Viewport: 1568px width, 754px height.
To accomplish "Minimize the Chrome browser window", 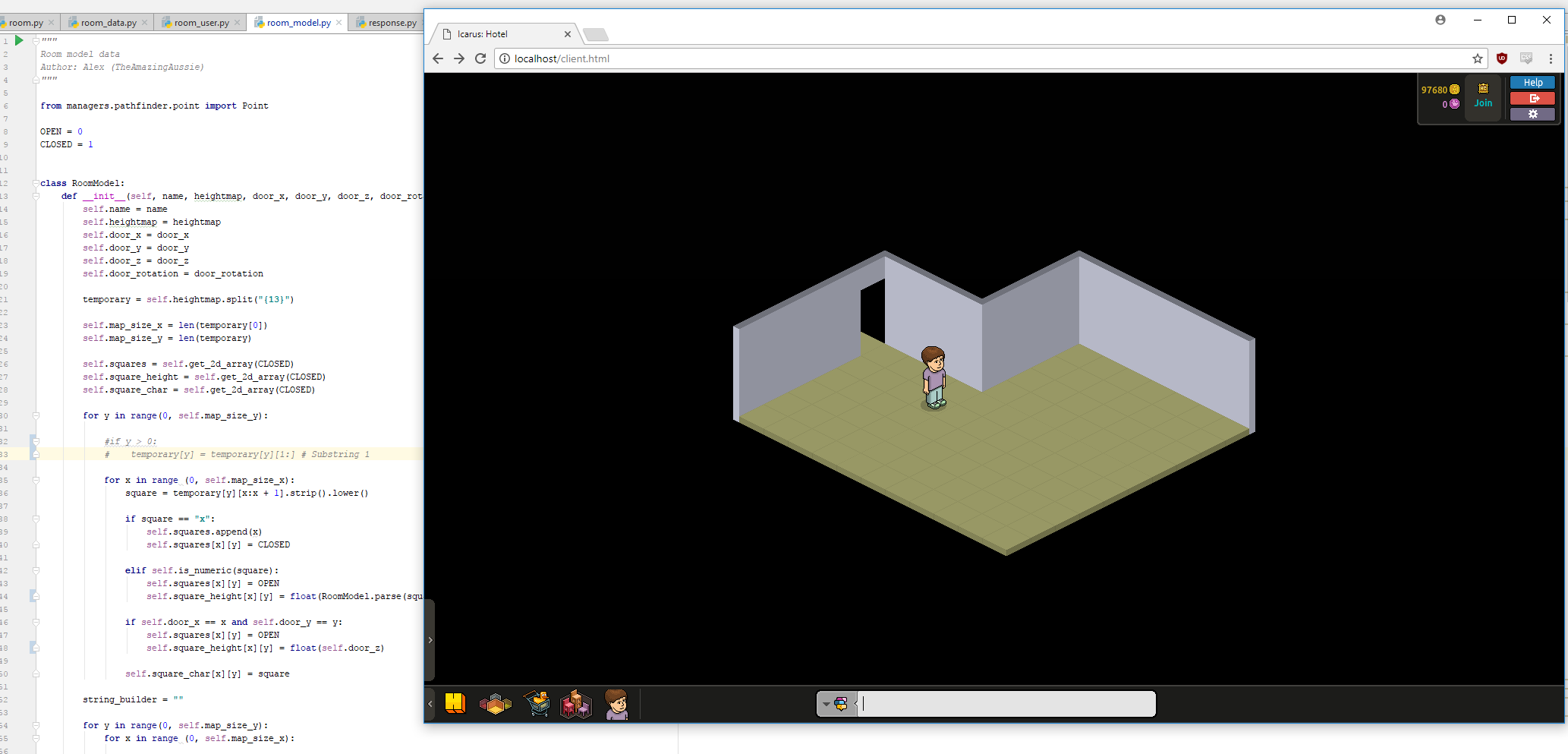I will tap(1477, 20).
